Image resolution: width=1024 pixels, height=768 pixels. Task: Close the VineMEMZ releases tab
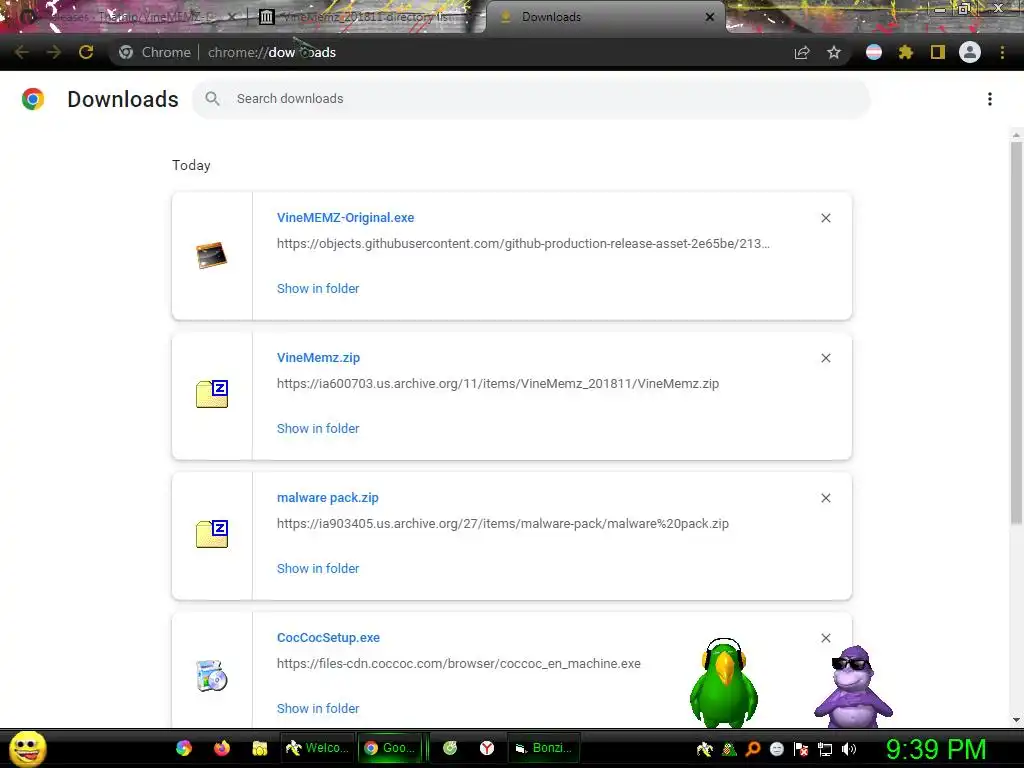(232, 17)
